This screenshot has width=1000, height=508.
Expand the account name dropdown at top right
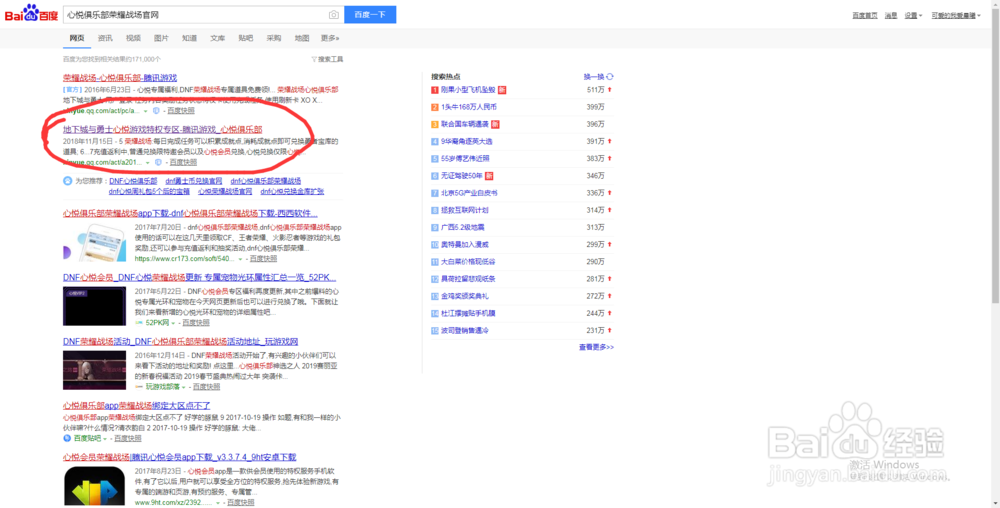coord(955,15)
